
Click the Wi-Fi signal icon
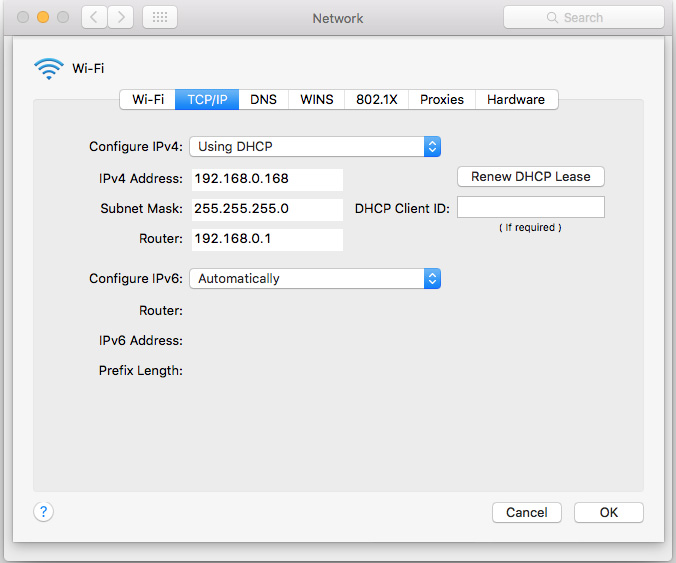tap(48, 68)
